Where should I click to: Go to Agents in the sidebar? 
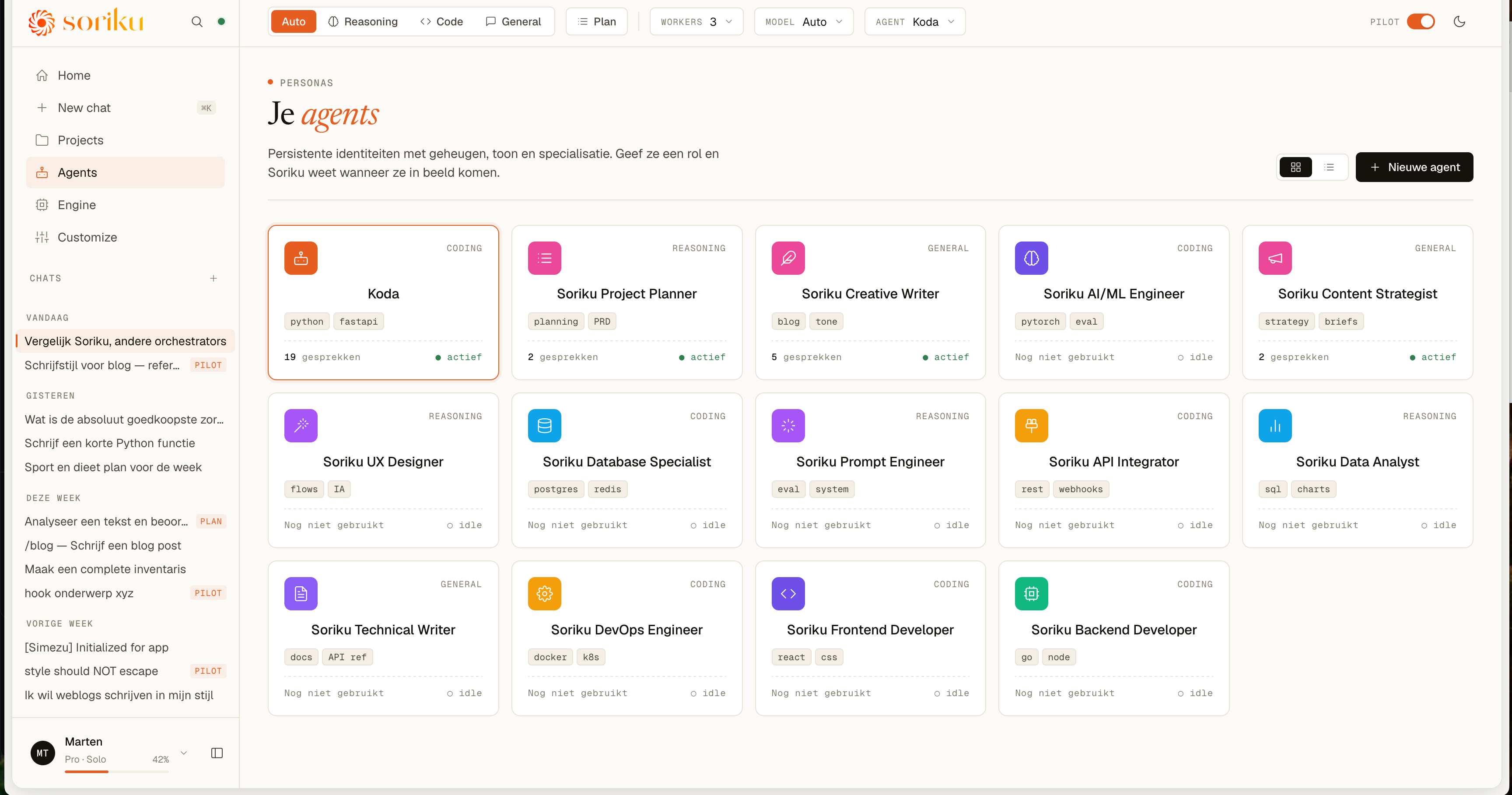pyautogui.click(x=126, y=173)
